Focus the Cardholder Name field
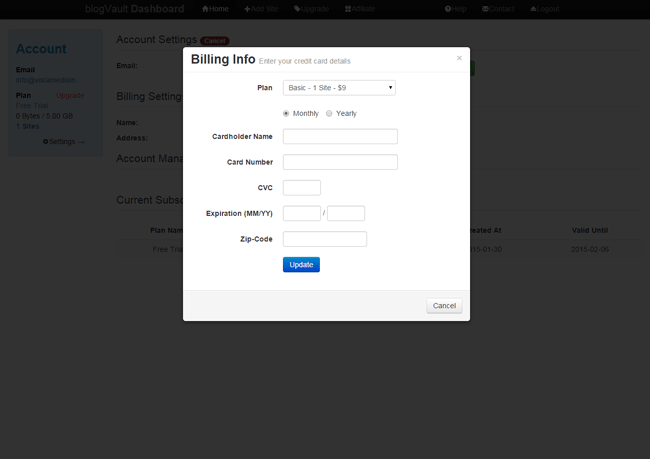 pos(340,136)
